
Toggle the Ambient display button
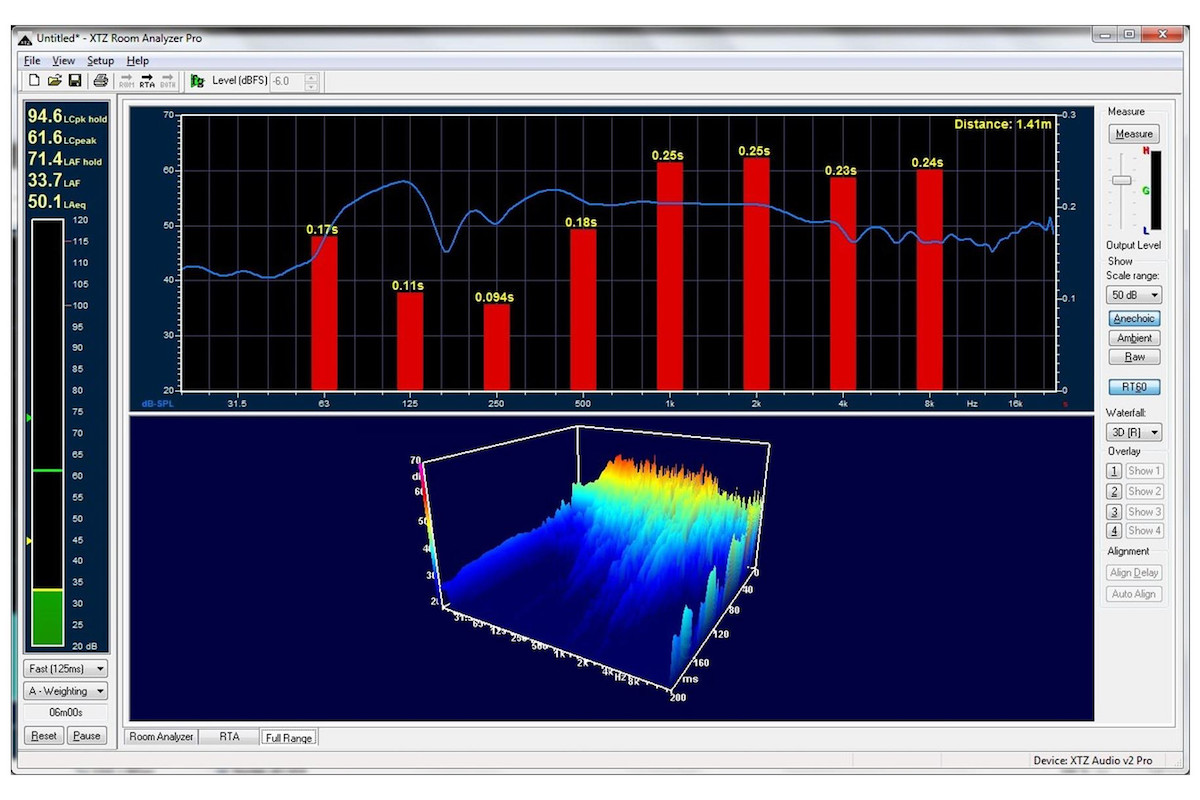coord(1134,338)
